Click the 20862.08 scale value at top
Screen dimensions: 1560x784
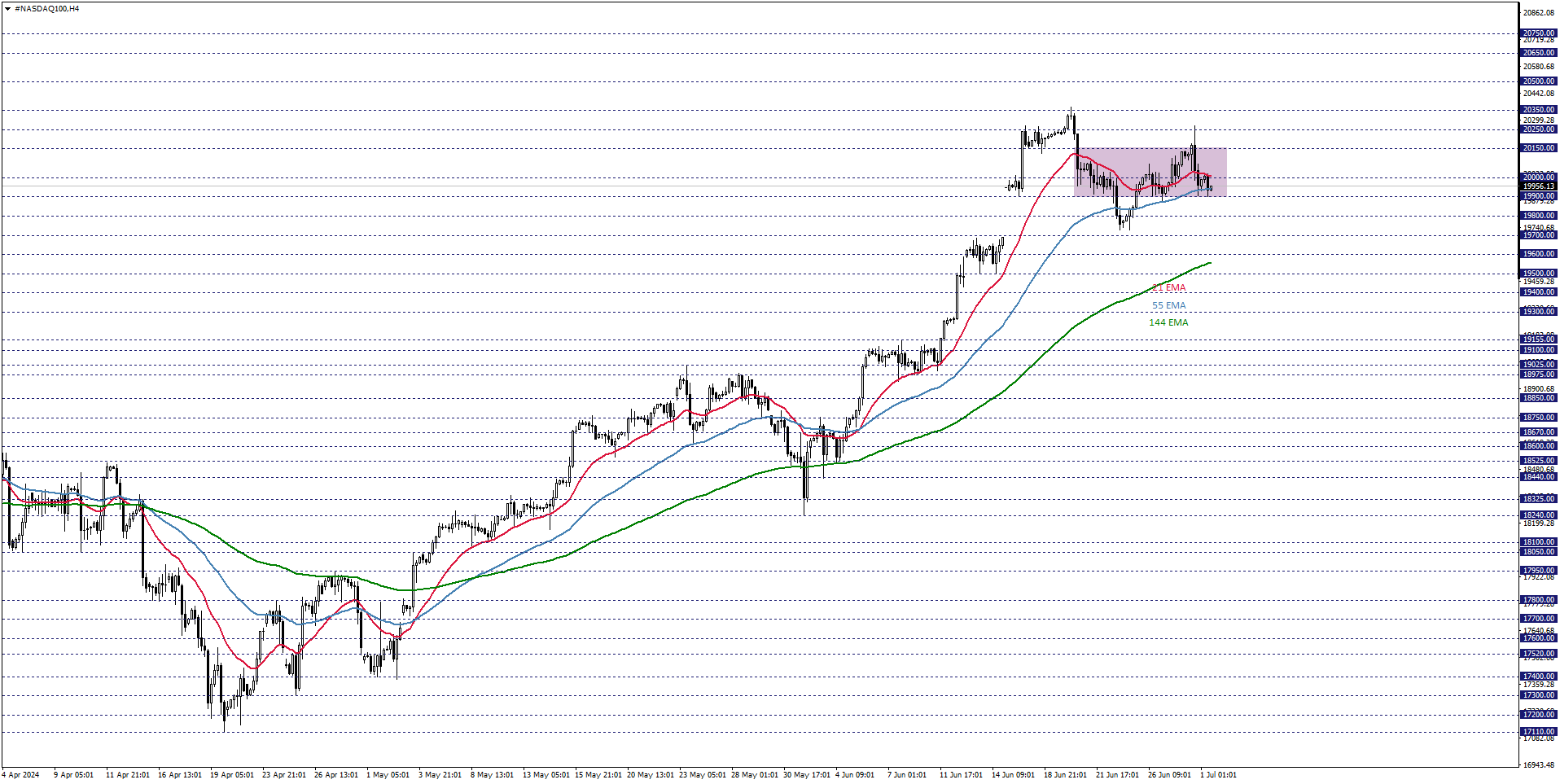(1539, 13)
